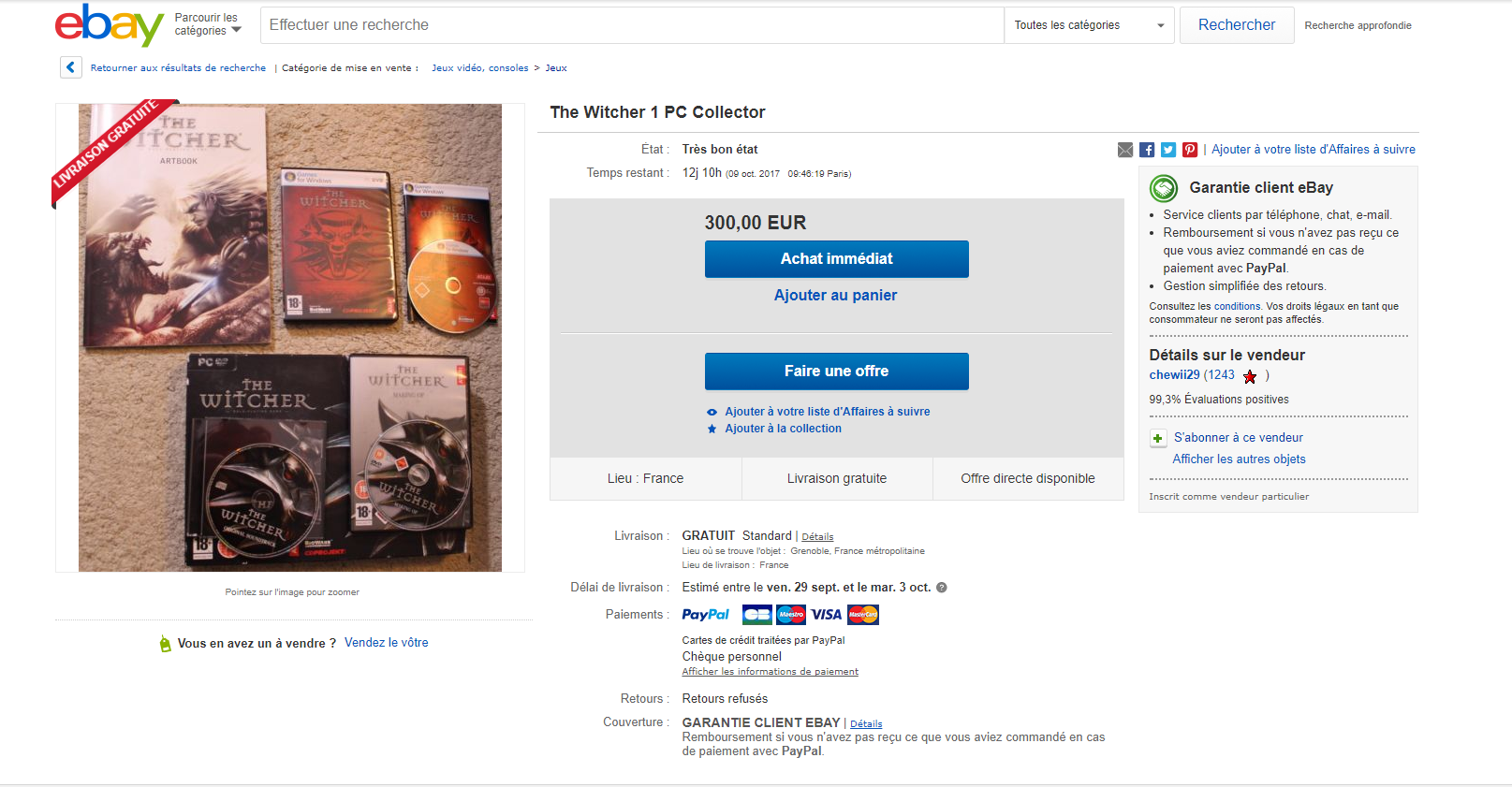Open the Jeux breadcrumb category

(x=556, y=68)
